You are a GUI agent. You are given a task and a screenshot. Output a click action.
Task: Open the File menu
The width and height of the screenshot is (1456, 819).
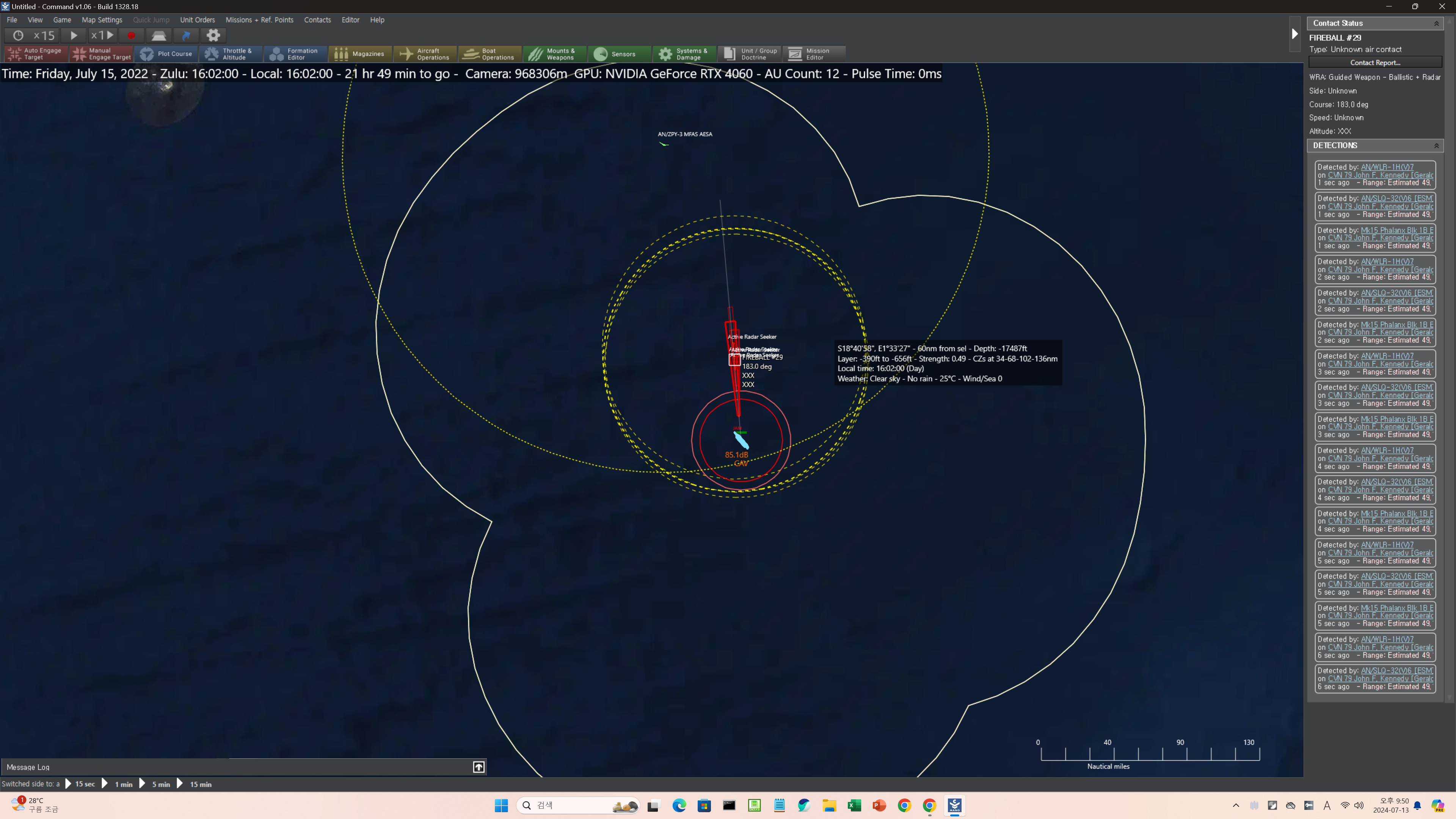coord(12,20)
